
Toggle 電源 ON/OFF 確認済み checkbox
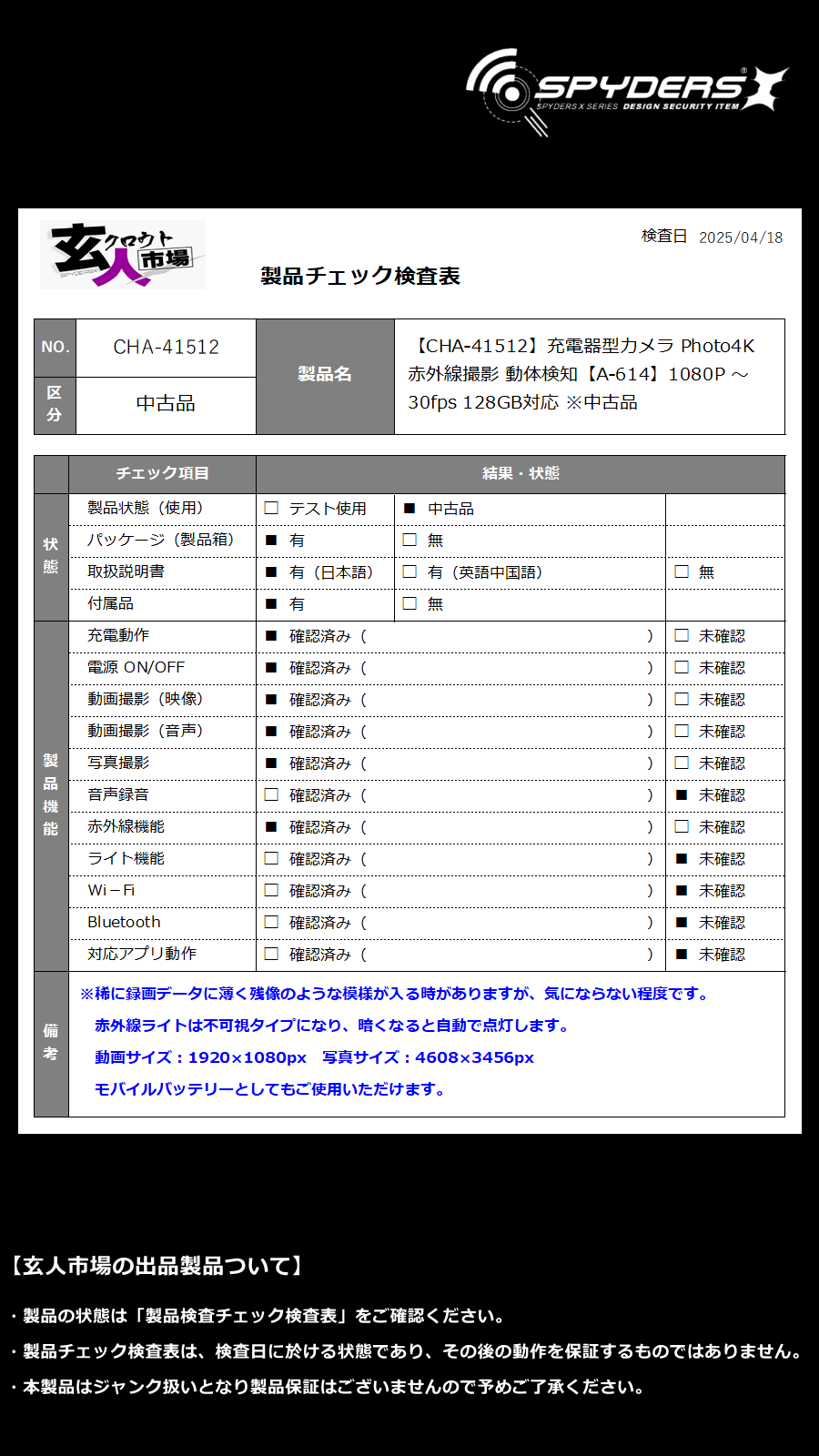click(x=271, y=667)
